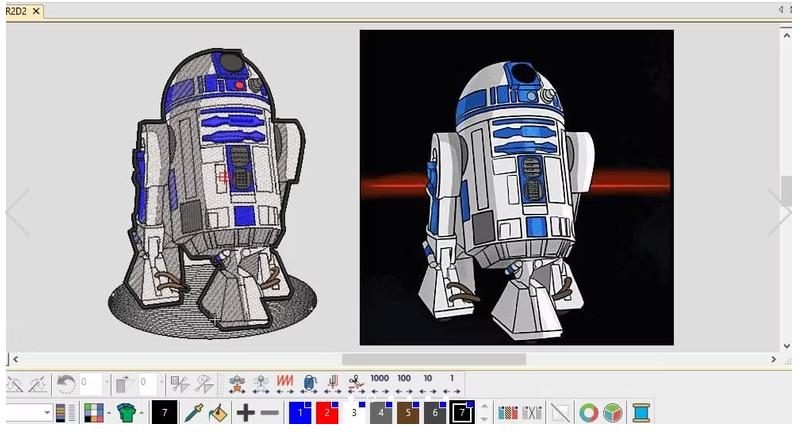The image size is (808, 435).
Task: Select white color swatch 3
Action: click(x=354, y=412)
